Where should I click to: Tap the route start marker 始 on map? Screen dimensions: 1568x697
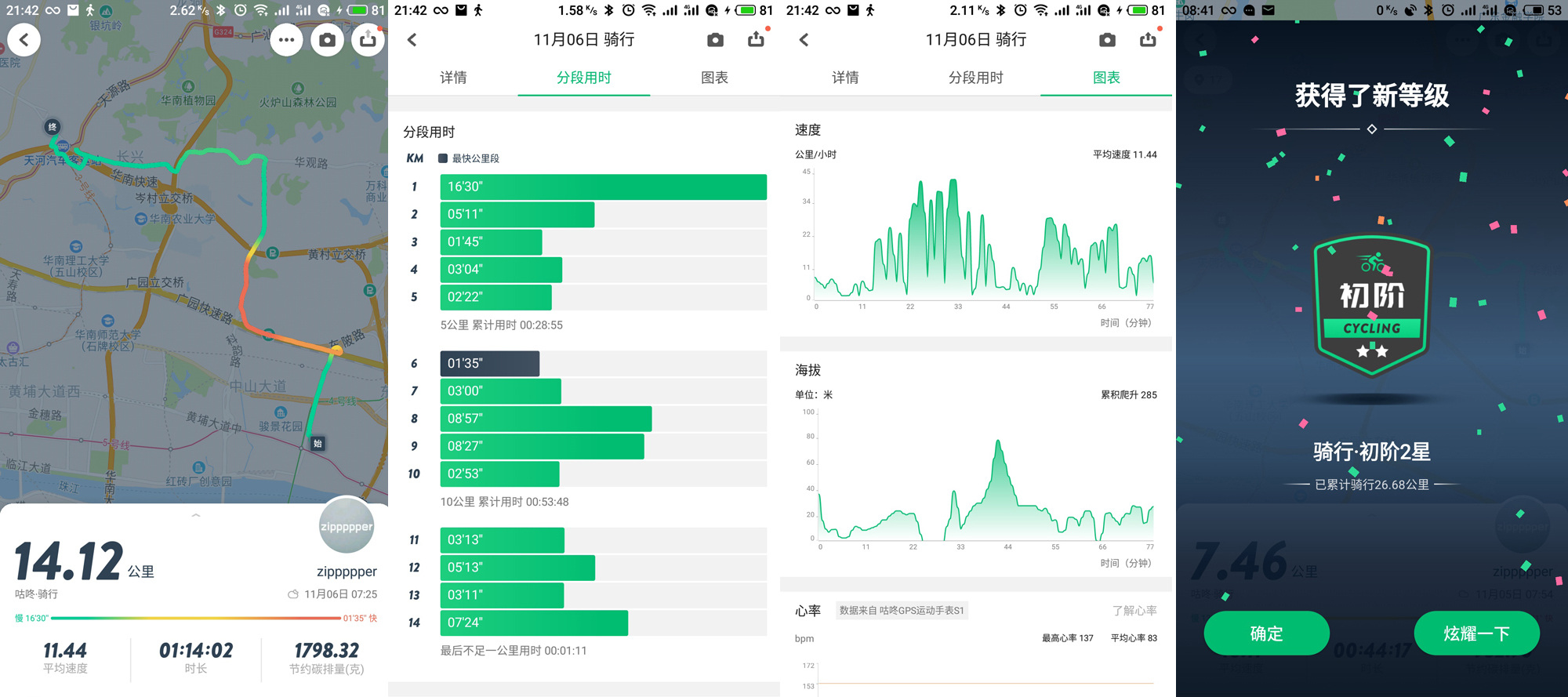tap(318, 444)
